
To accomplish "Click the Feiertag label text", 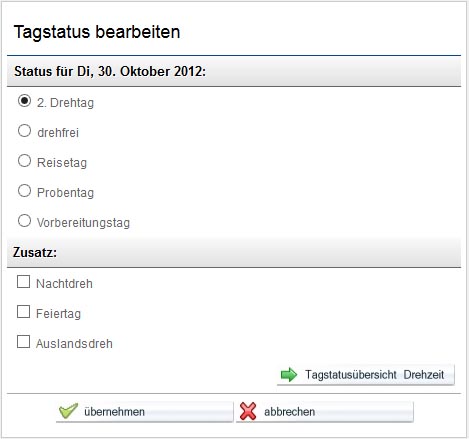I will tap(58, 314).
